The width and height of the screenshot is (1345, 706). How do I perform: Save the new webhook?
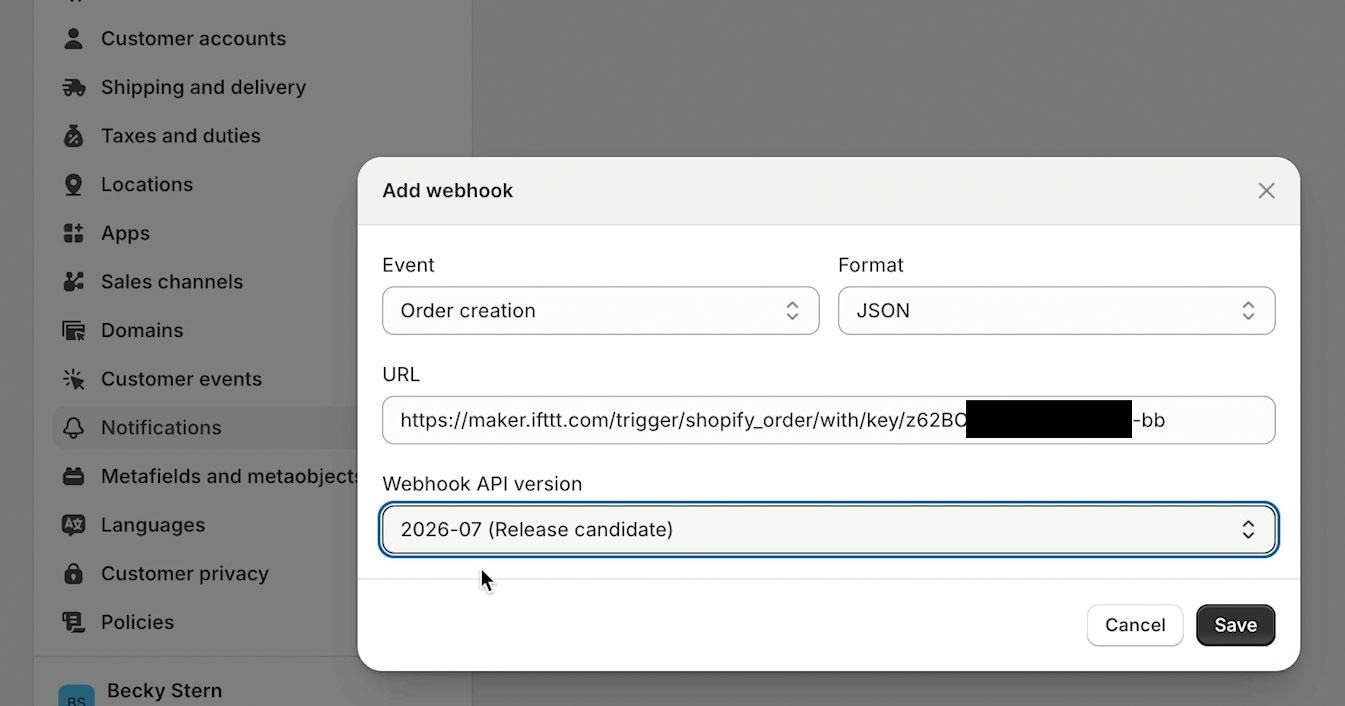(x=1235, y=625)
